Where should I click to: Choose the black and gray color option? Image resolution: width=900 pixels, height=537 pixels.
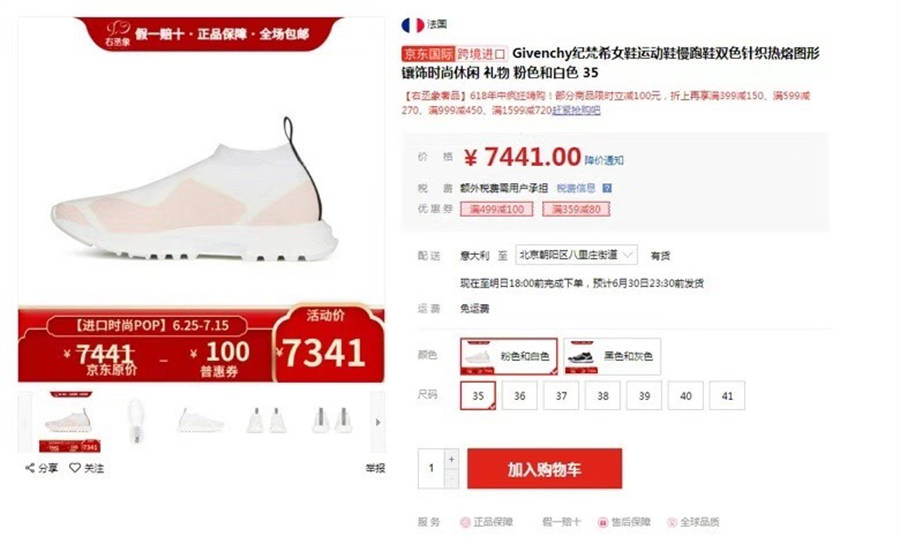point(612,356)
